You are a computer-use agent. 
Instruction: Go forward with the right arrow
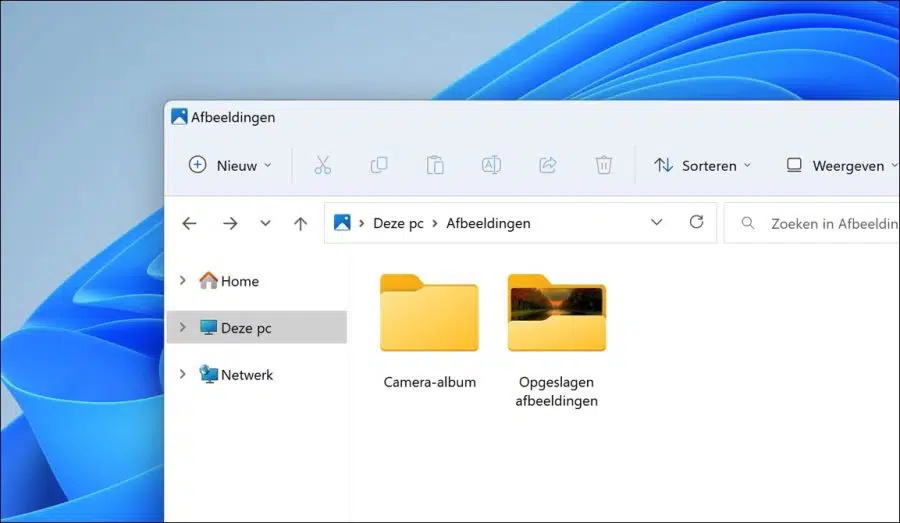pyautogui.click(x=230, y=223)
